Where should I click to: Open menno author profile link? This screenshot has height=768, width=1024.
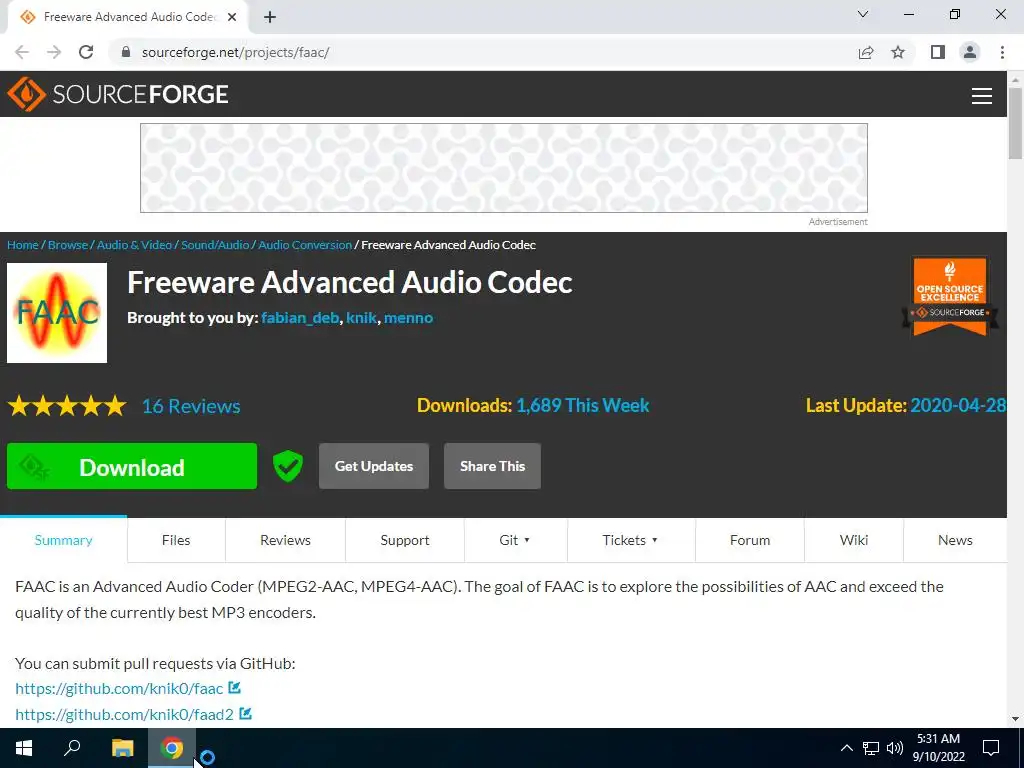408,317
